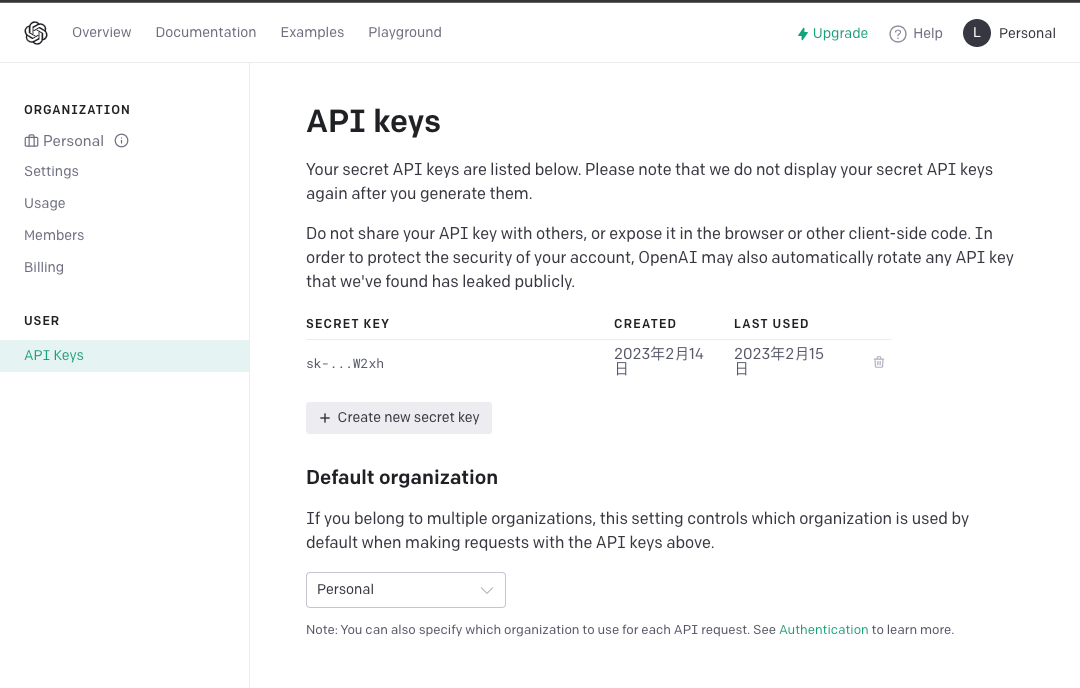
Task: Click the briefcase icon beside Personal organization
Action: pos(32,141)
